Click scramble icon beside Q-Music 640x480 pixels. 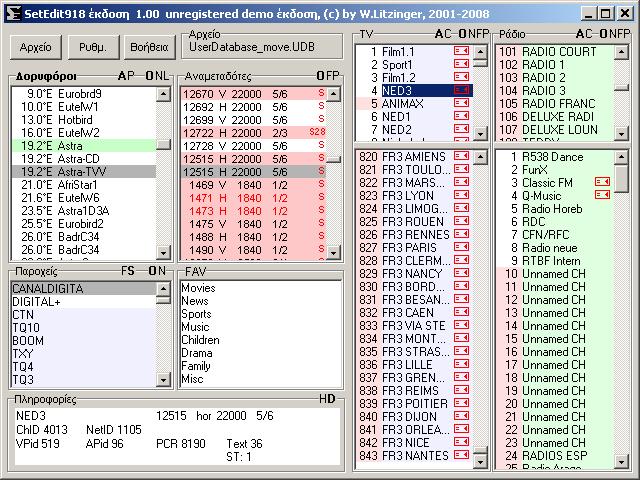(x=602, y=195)
